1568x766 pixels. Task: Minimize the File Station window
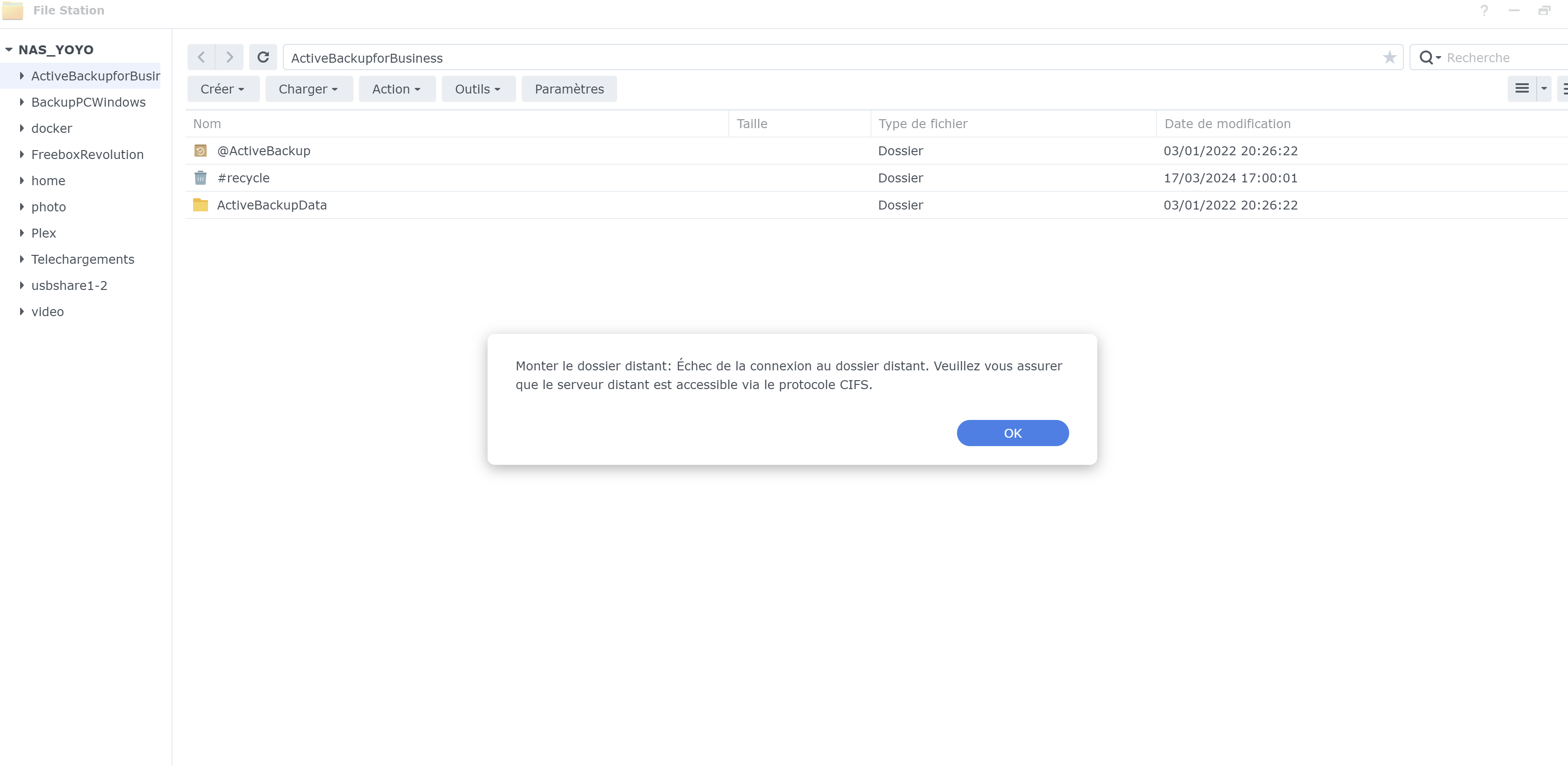1514,10
